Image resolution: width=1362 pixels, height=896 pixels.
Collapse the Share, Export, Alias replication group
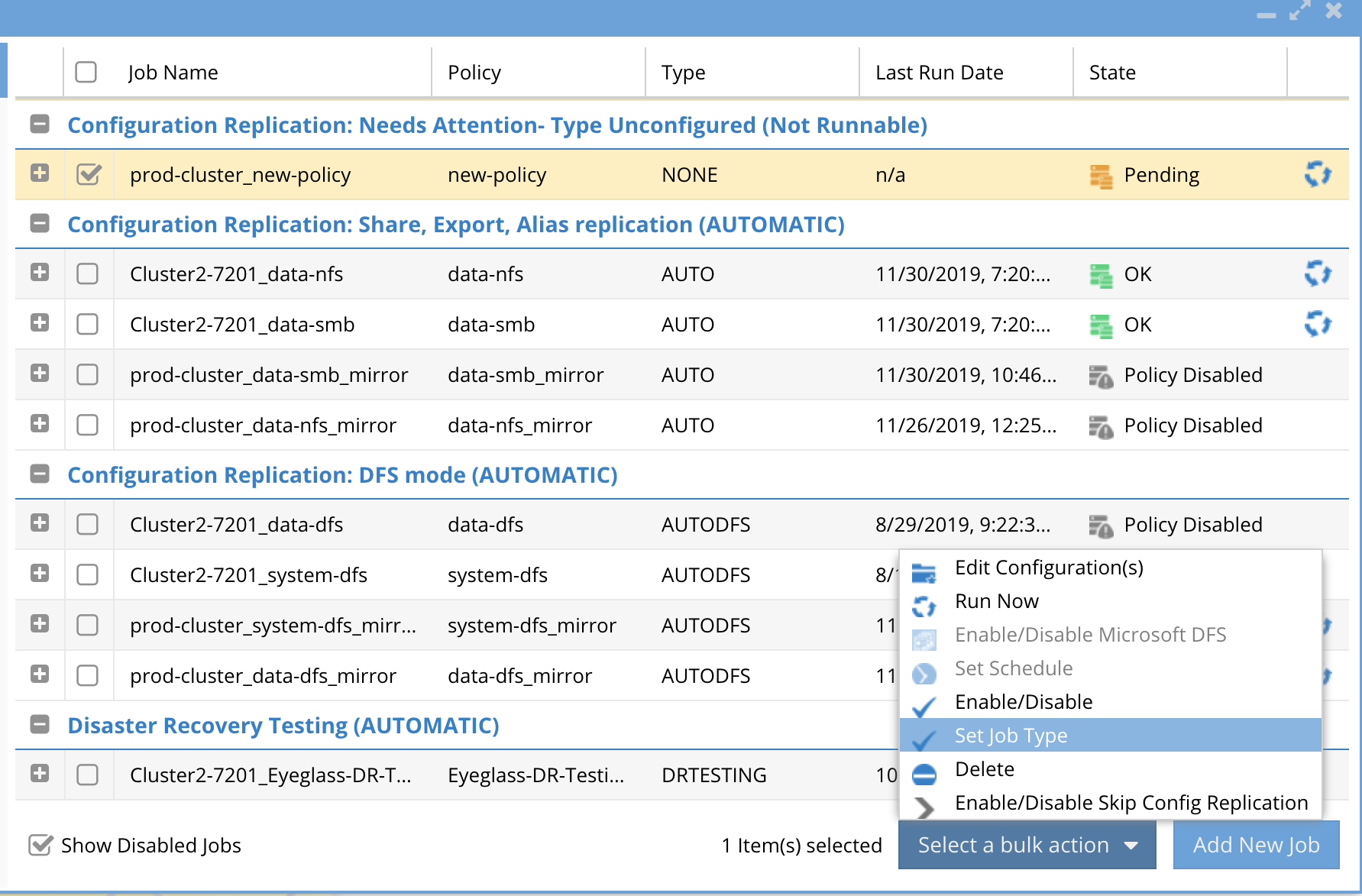tap(40, 223)
